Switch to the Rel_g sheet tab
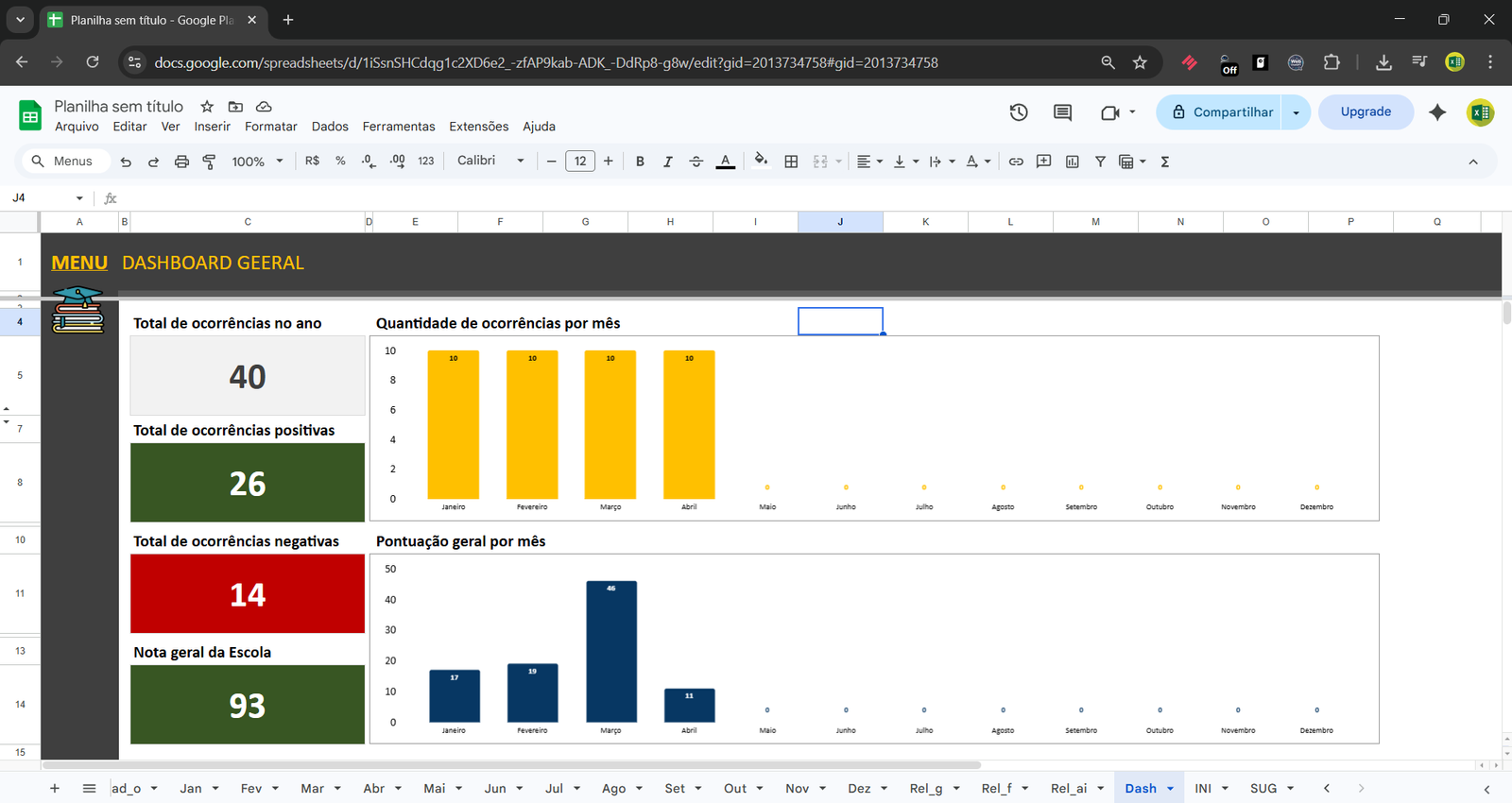The height and width of the screenshot is (803, 1512). tap(925, 789)
